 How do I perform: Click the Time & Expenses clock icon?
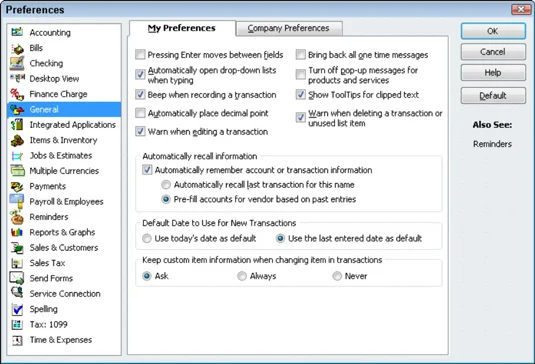[x=17, y=340]
